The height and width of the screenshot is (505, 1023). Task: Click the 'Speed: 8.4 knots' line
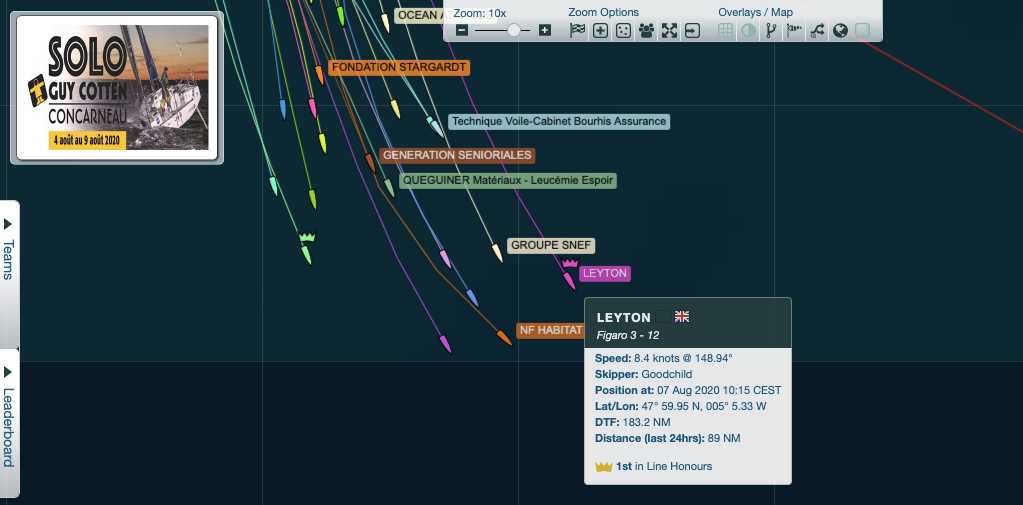[664, 358]
